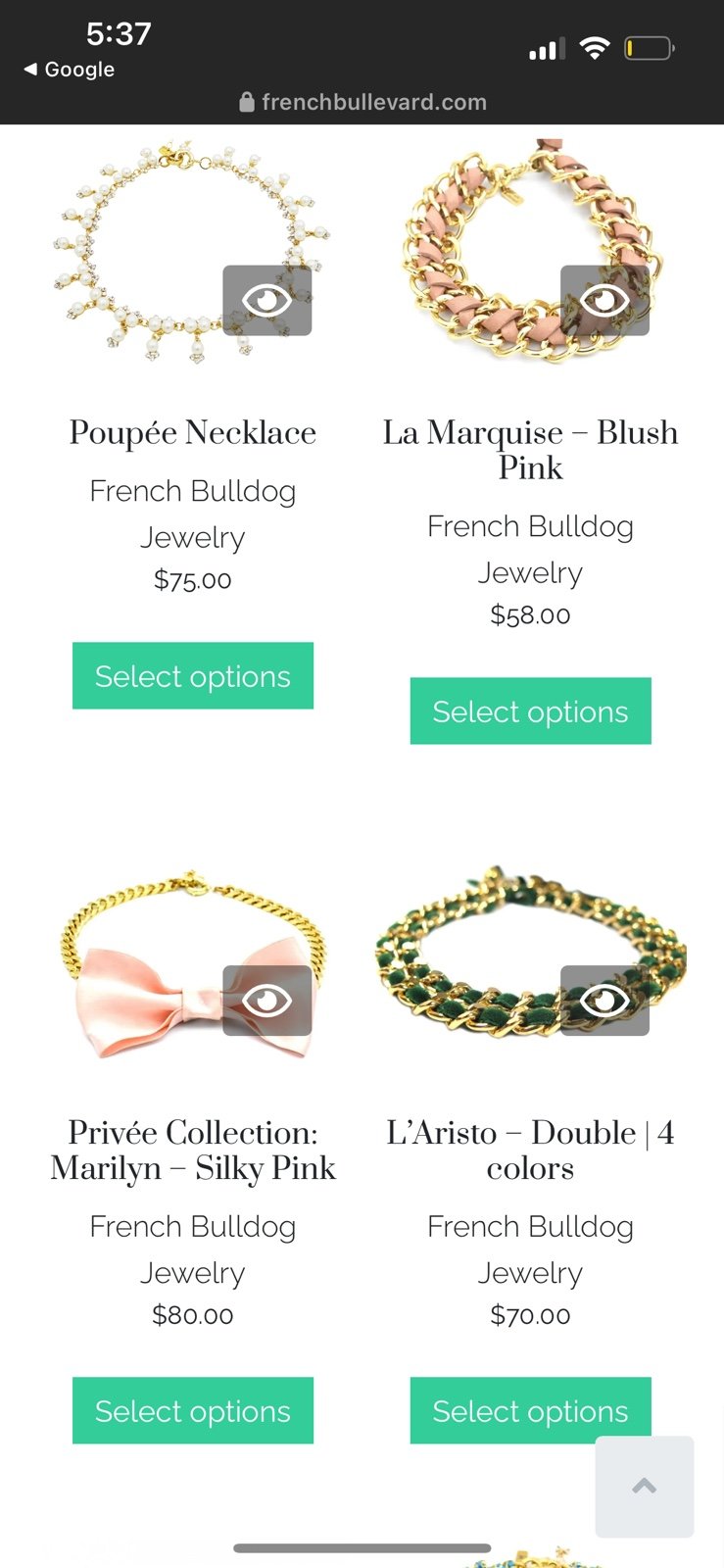
Task: Open quick view eye on Marilyn Silky Pink
Action: [x=266, y=1001]
